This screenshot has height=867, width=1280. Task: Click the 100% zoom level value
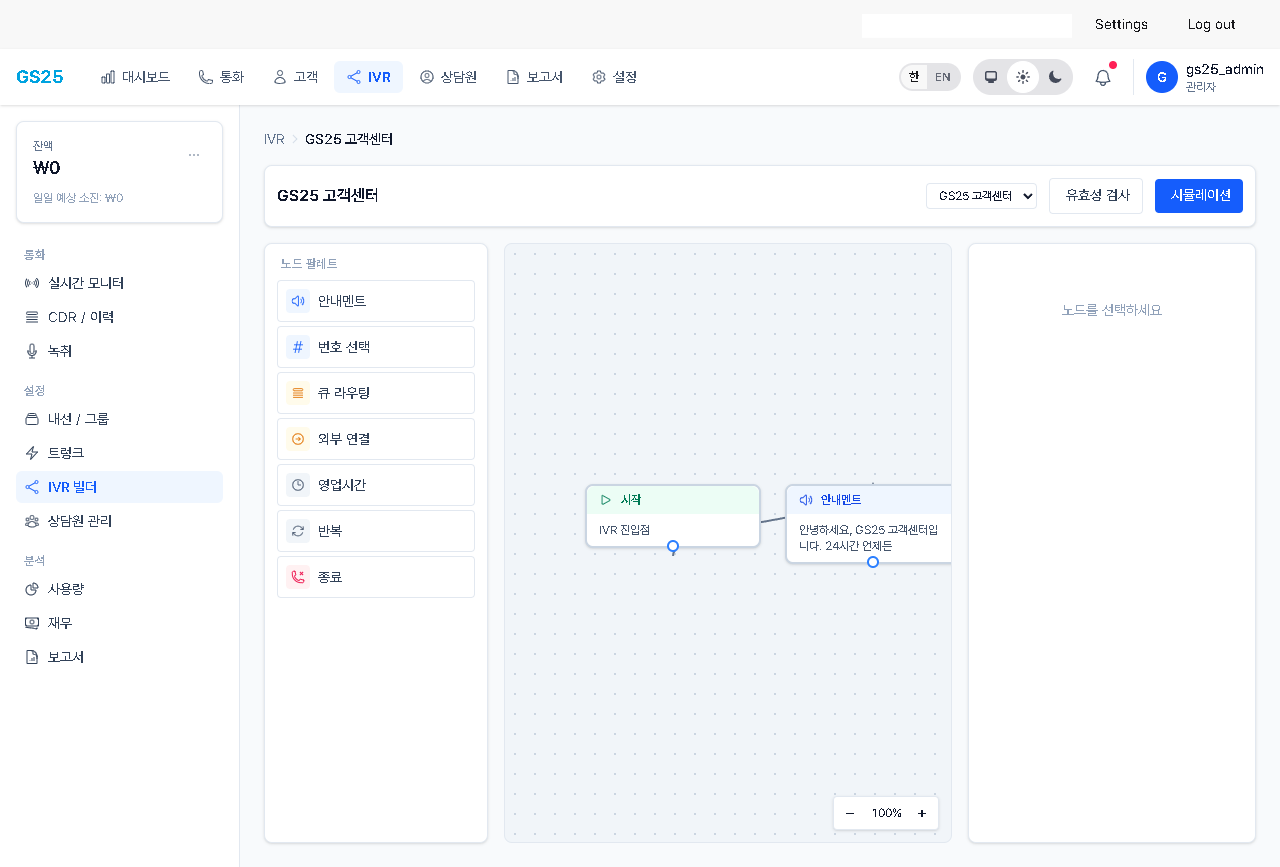click(887, 813)
